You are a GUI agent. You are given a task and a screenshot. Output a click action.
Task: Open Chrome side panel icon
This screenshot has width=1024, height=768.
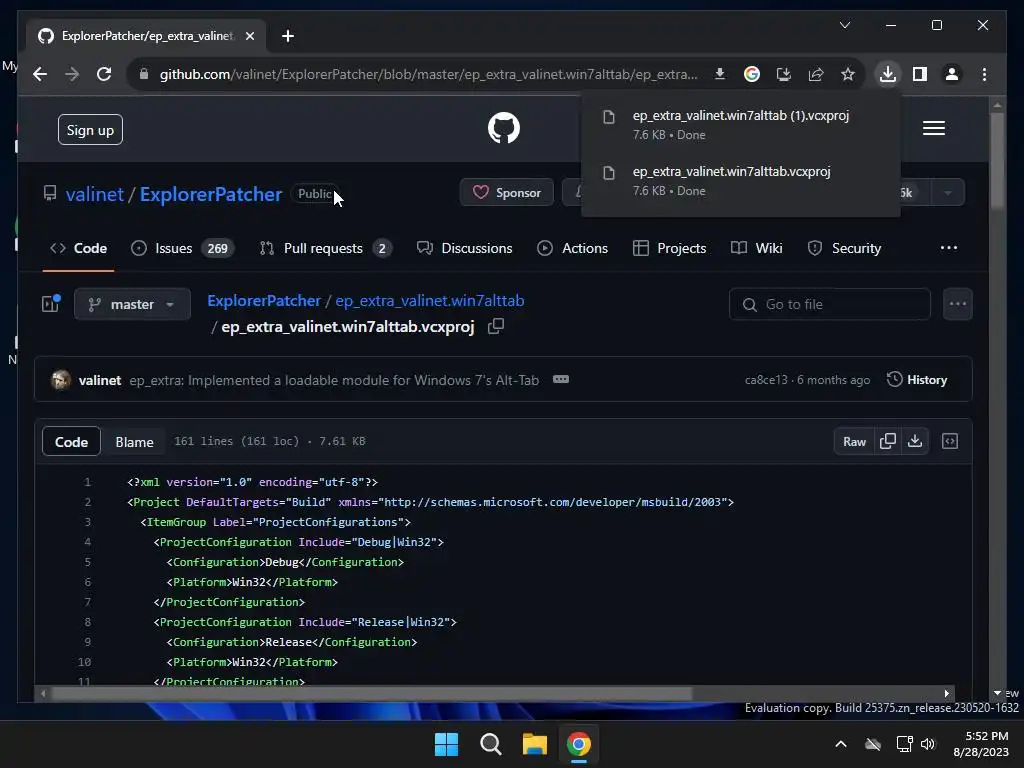pyautogui.click(x=920, y=74)
